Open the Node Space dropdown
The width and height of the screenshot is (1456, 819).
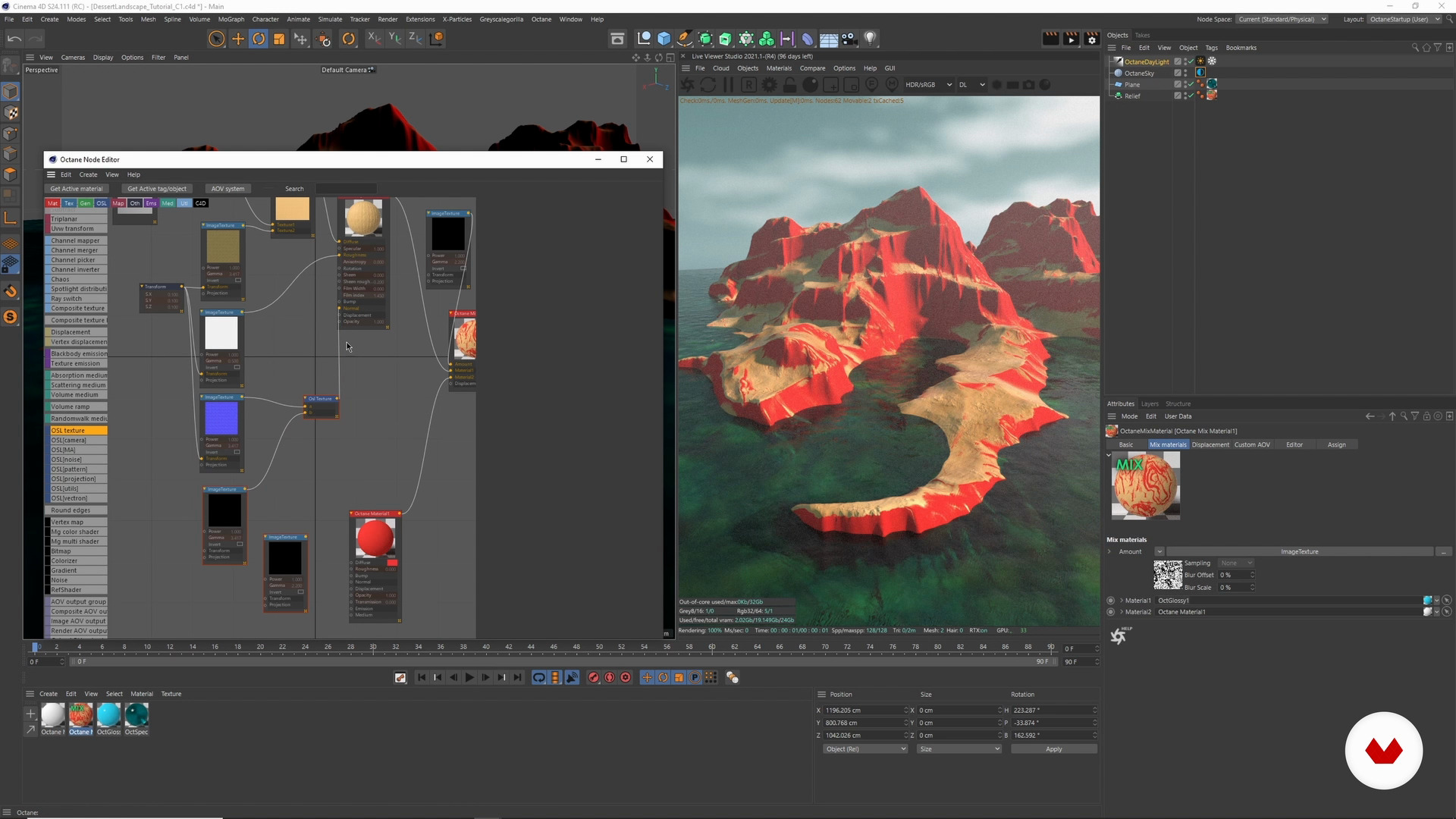coord(1282,19)
